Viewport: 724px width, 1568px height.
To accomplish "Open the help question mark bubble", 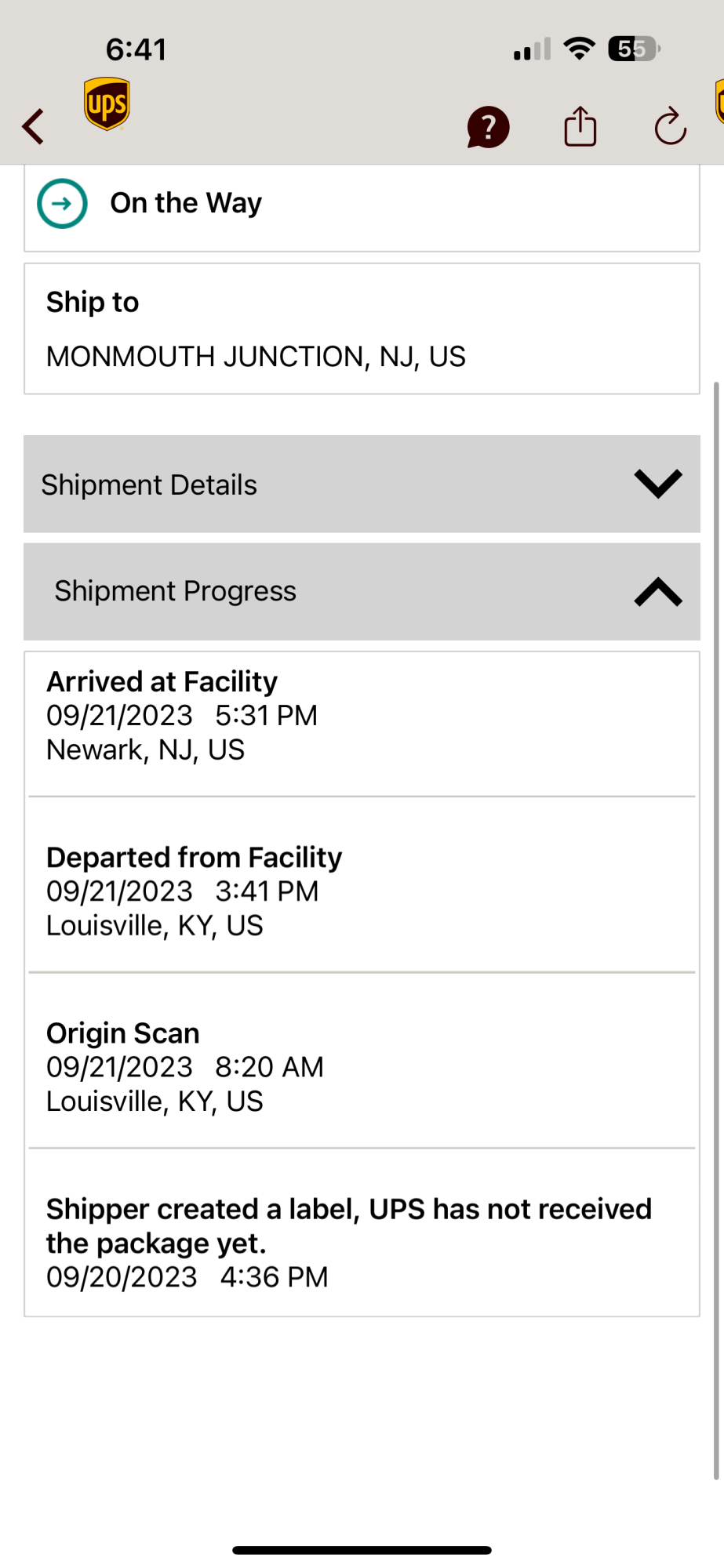I will pos(488,127).
